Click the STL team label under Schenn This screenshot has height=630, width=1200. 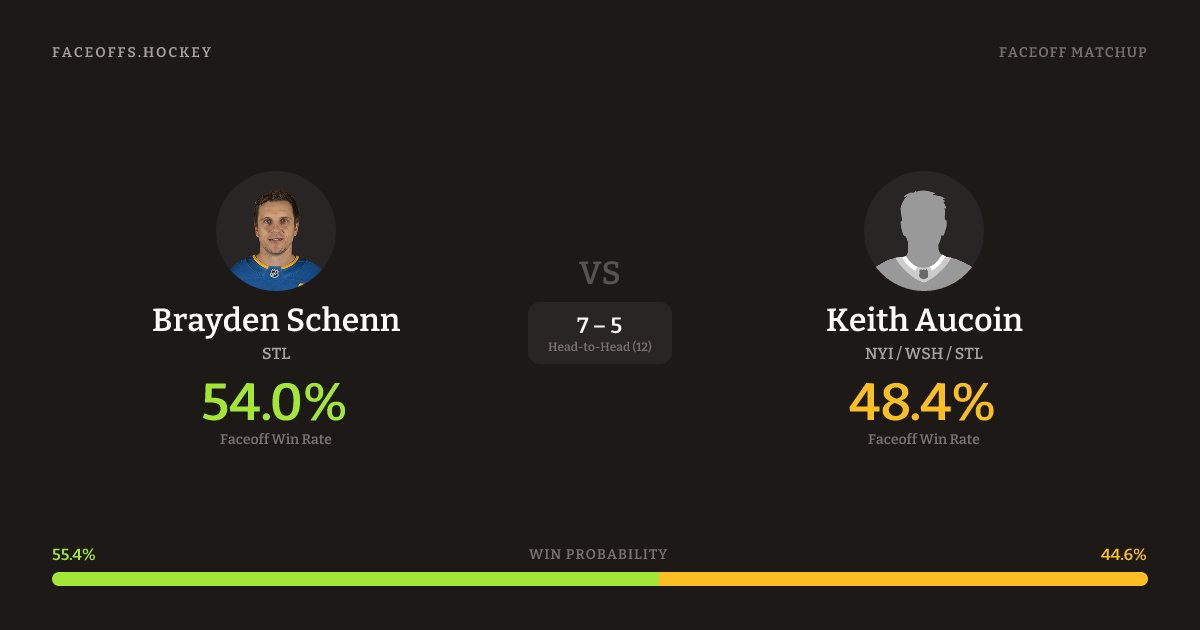click(x=276, y=354)
